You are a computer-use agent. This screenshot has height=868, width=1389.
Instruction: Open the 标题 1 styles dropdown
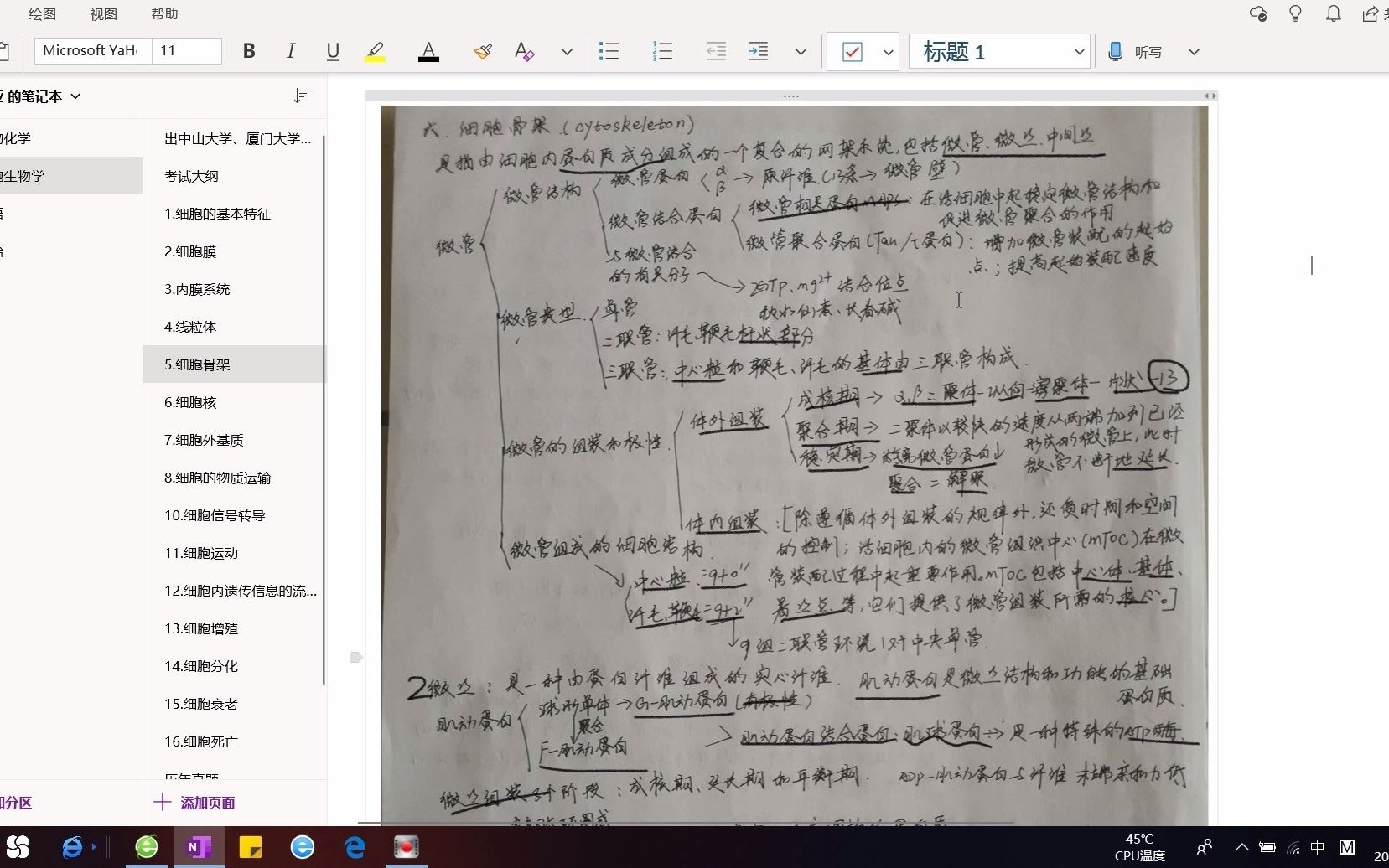tap(999, 52)
